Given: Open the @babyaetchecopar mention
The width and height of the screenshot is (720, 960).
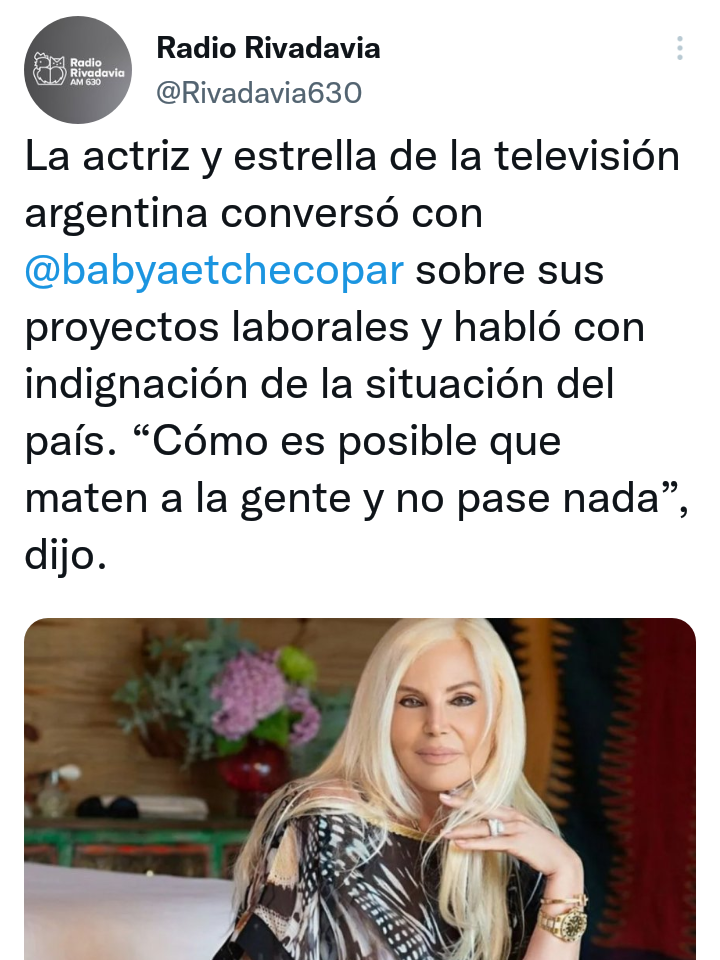Looking at the screenshot, I should (x=214, y=270).
